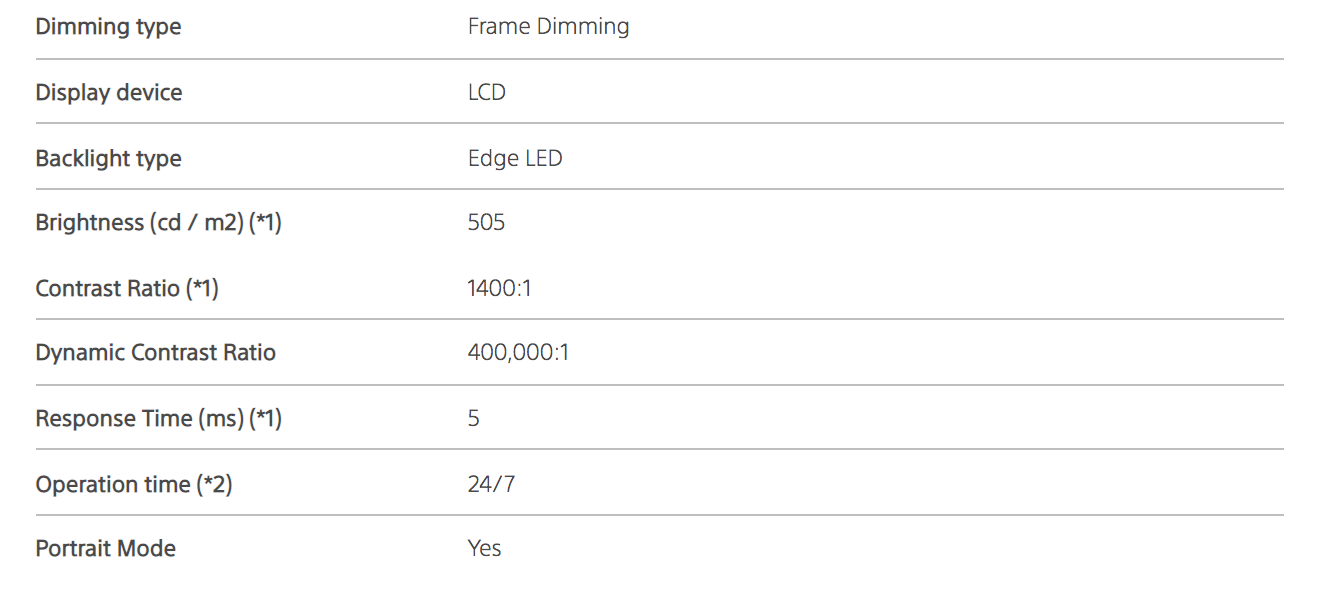Click the Contrast Ratio label
1326x596 pixels.
coord(108,289)
